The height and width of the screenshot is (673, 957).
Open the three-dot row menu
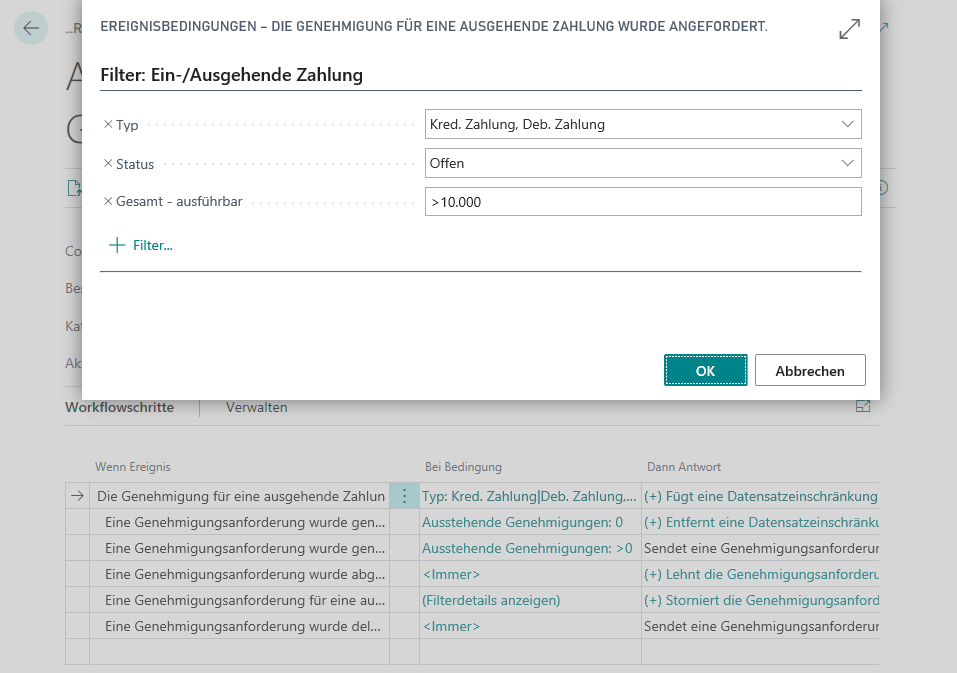click(x=404, y=496)
